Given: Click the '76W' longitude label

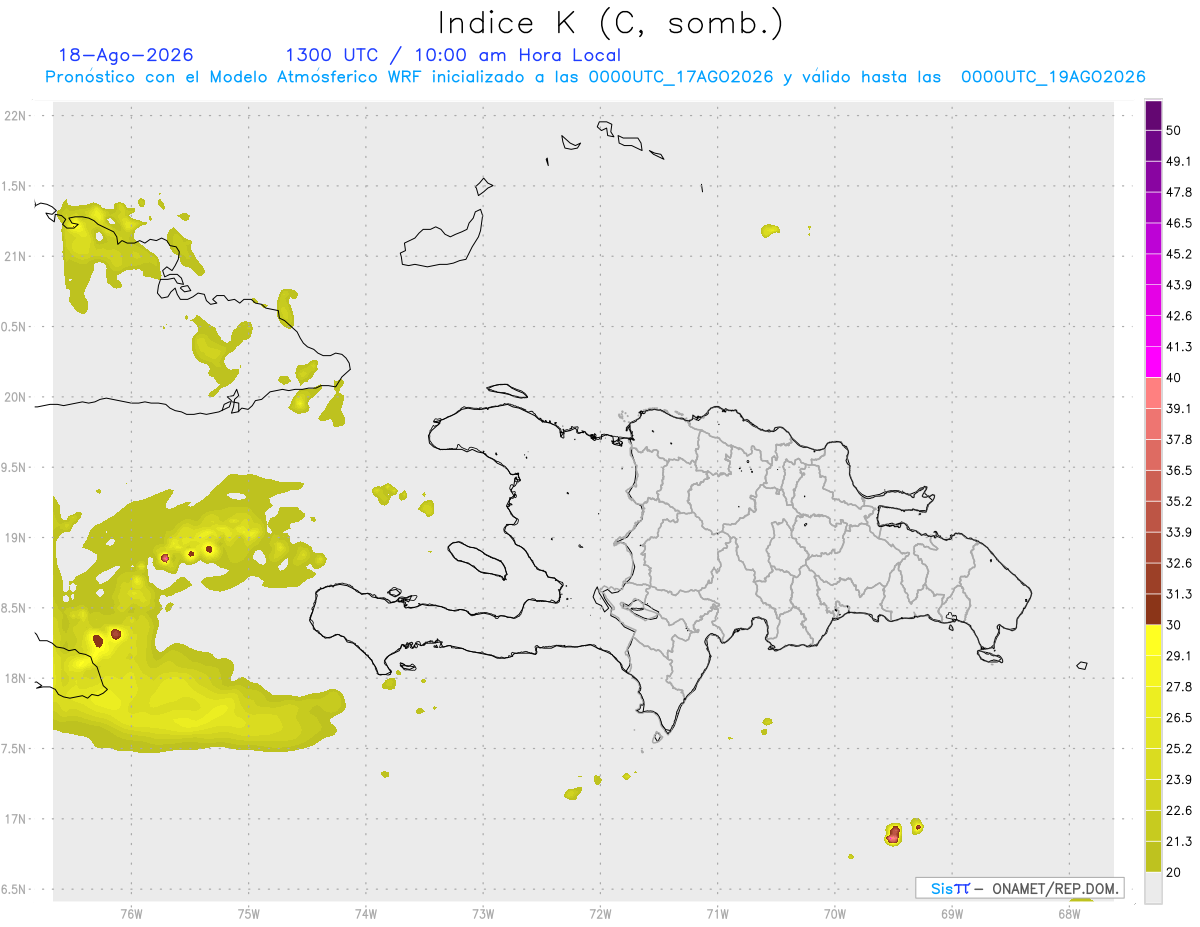Looking at the screenshot, I should point(131,914).
